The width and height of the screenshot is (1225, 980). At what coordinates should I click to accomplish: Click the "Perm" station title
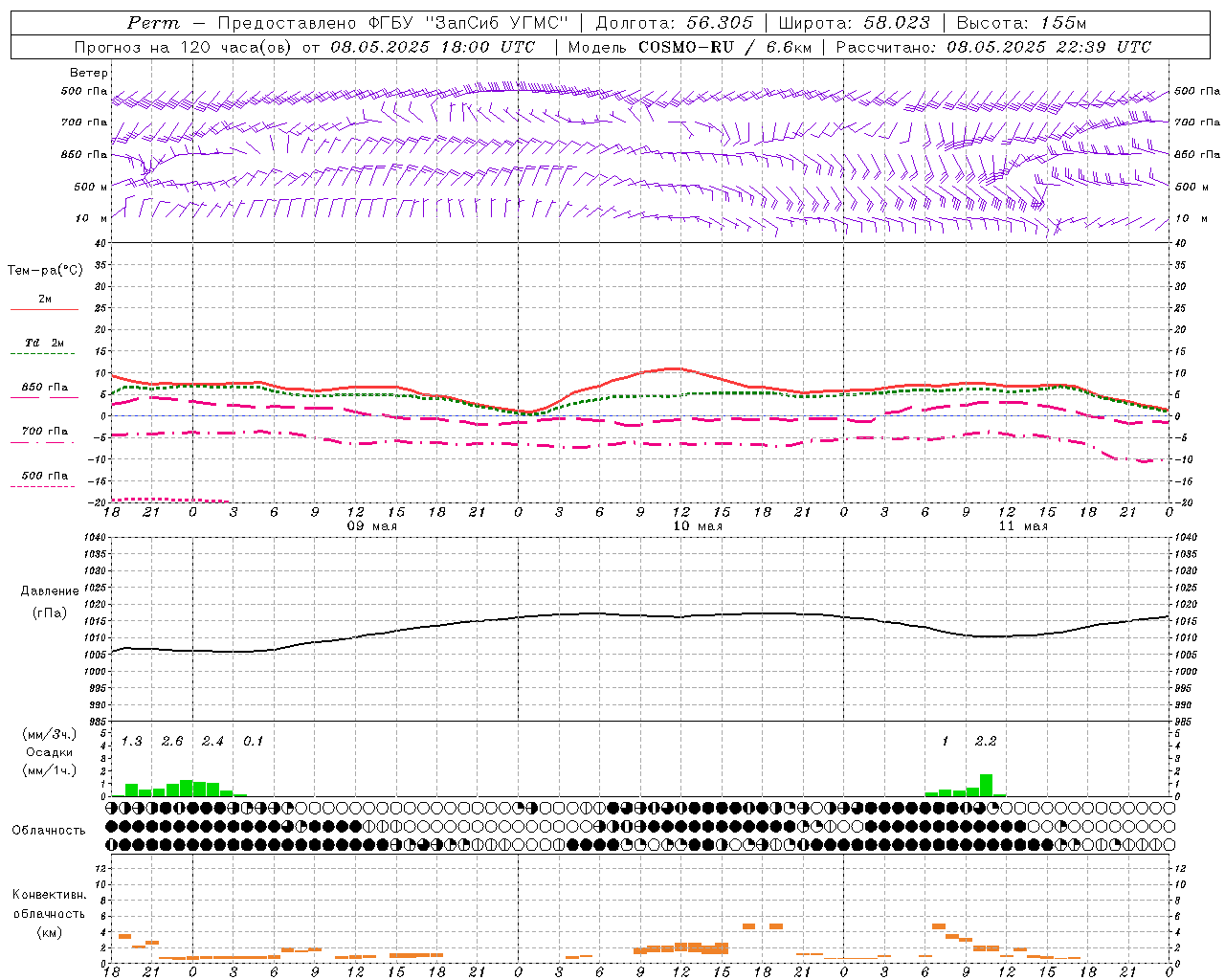pyautogui.click(x=153, y=23)
